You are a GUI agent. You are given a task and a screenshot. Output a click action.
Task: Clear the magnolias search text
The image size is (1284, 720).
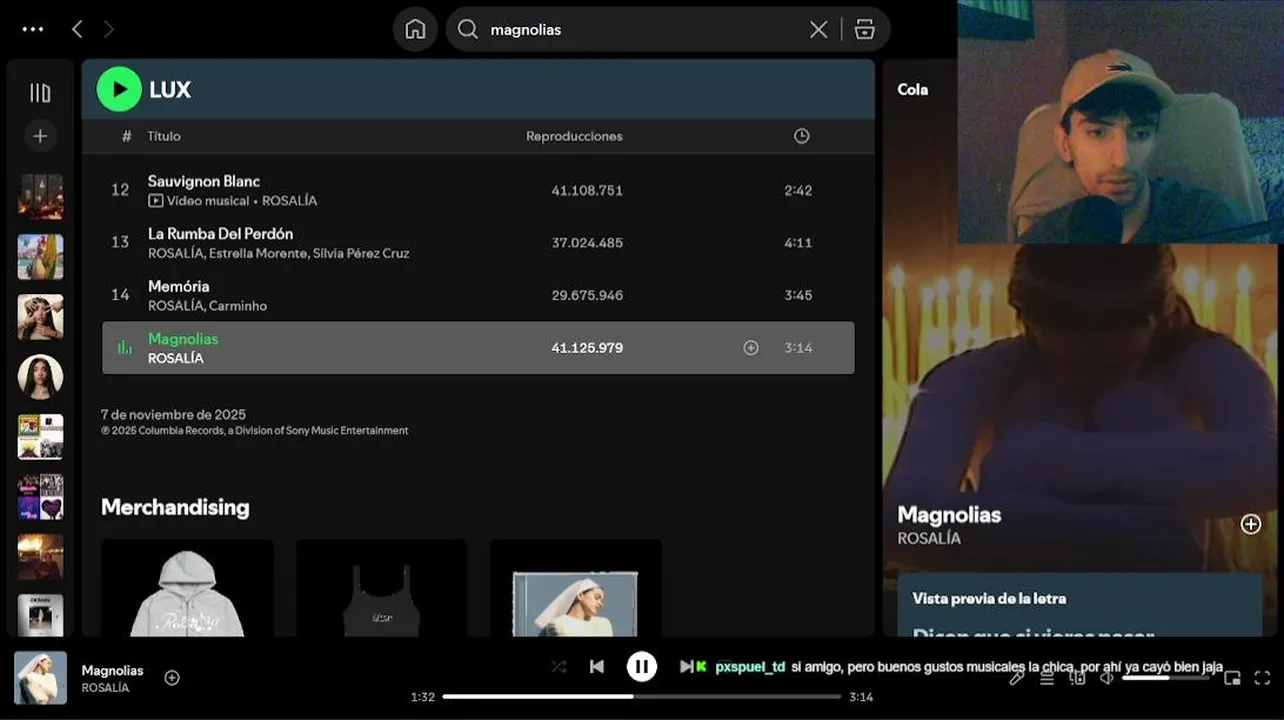[818, 29]
